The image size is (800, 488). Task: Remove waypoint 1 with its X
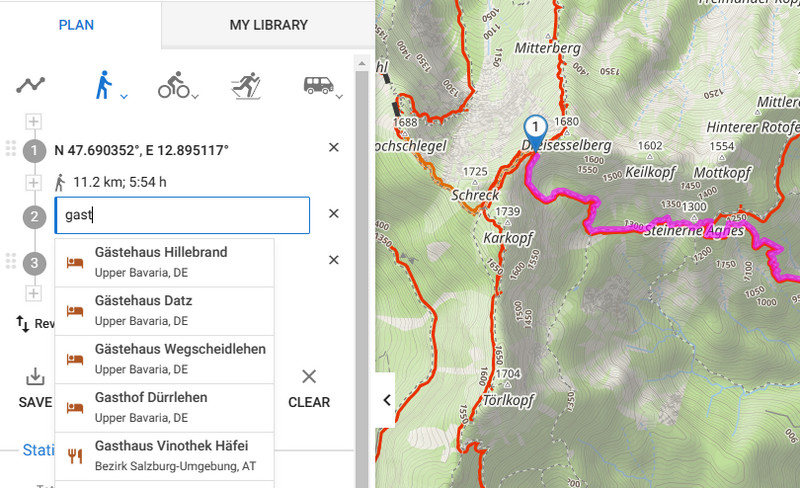334,148
